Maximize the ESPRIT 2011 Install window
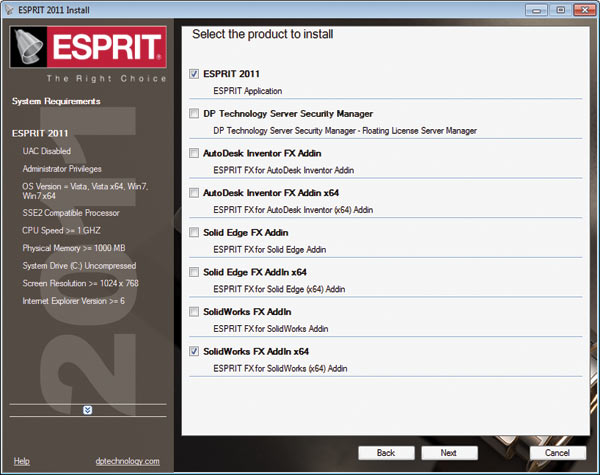This screenshot has width=600, height=475. (560, 10)
